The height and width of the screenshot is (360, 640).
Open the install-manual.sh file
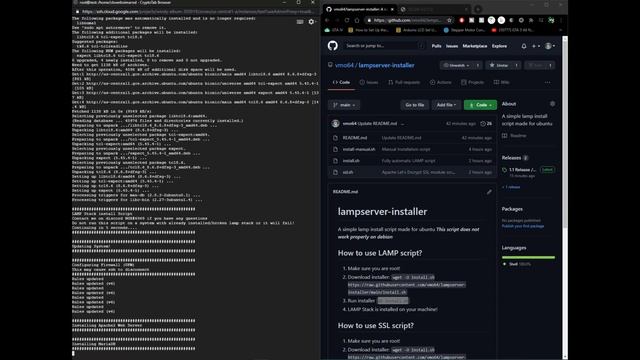click(359, 149)
